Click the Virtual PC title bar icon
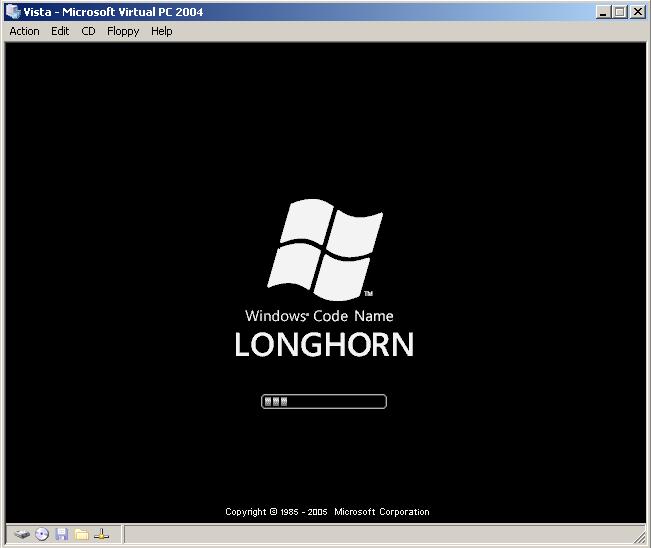 point(13,12)
